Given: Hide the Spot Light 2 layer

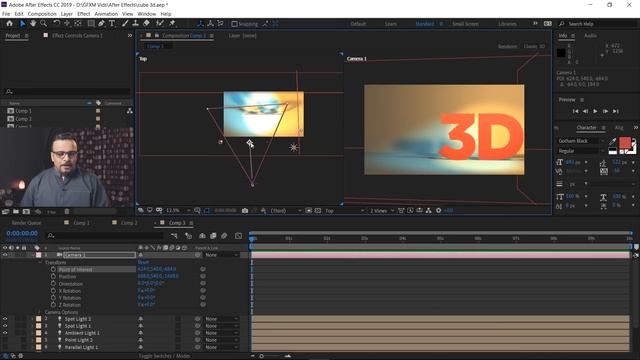Looking at the screenshot, I should [x=5, y=319].
